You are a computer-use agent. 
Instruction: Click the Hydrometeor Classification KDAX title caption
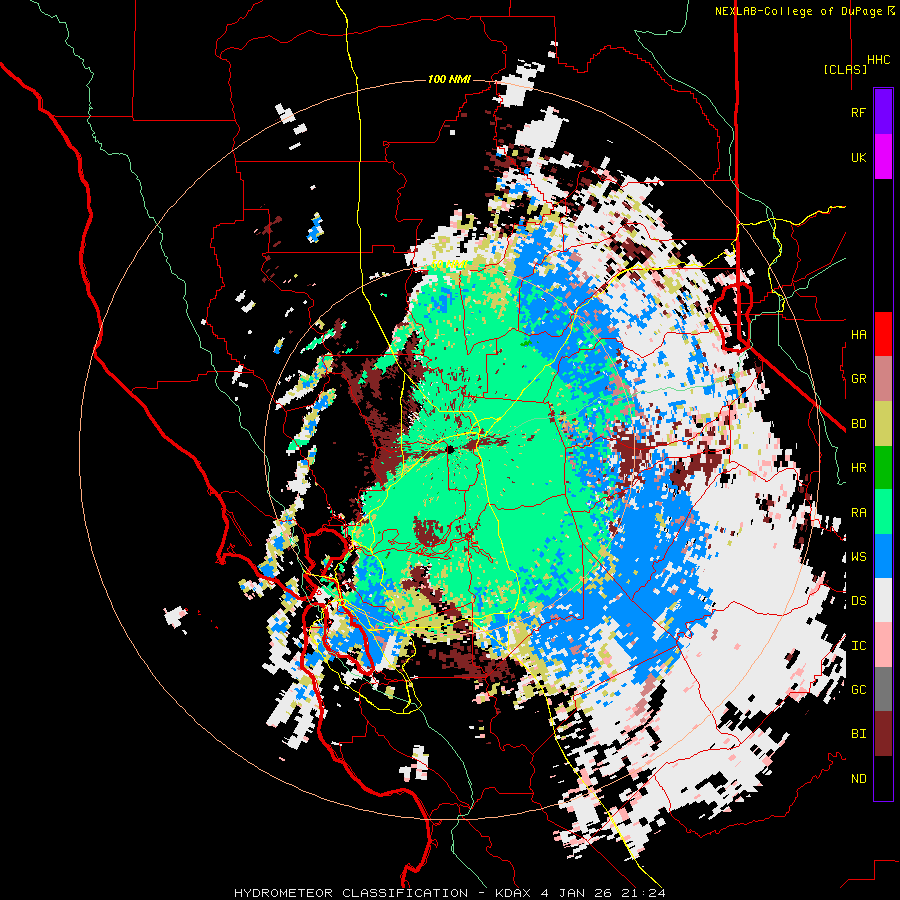pos(449,893)
